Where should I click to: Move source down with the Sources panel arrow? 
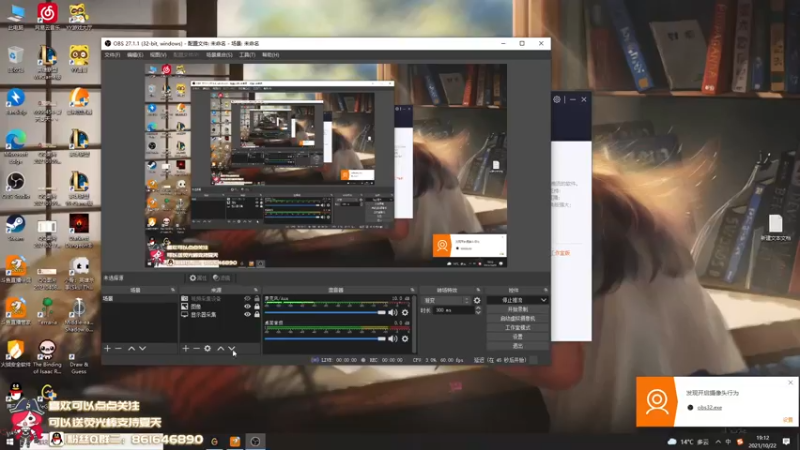point(232,348)
